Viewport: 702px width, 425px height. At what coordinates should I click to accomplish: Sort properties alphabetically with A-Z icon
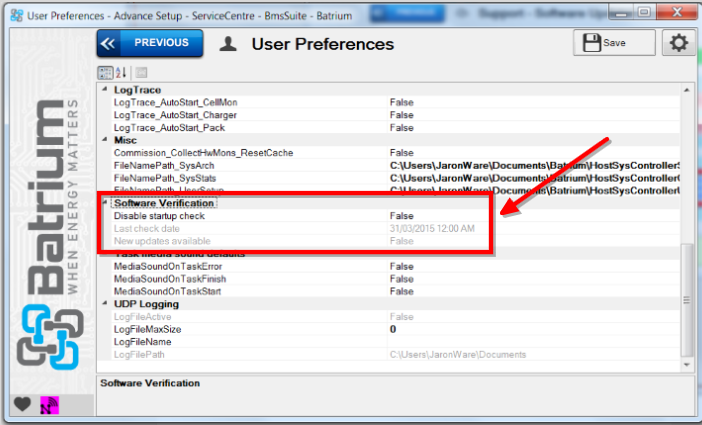point(121,73)
